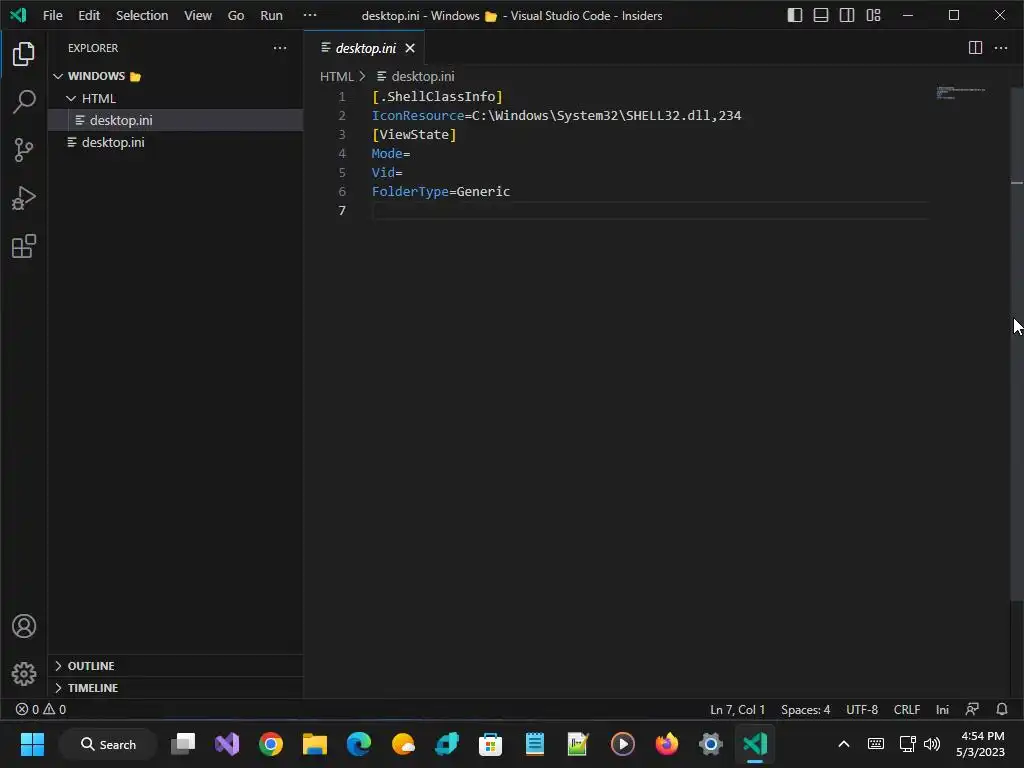Expand the OUTLINE section
This screenshot has width=1024, height=768.
pos(175,665)
